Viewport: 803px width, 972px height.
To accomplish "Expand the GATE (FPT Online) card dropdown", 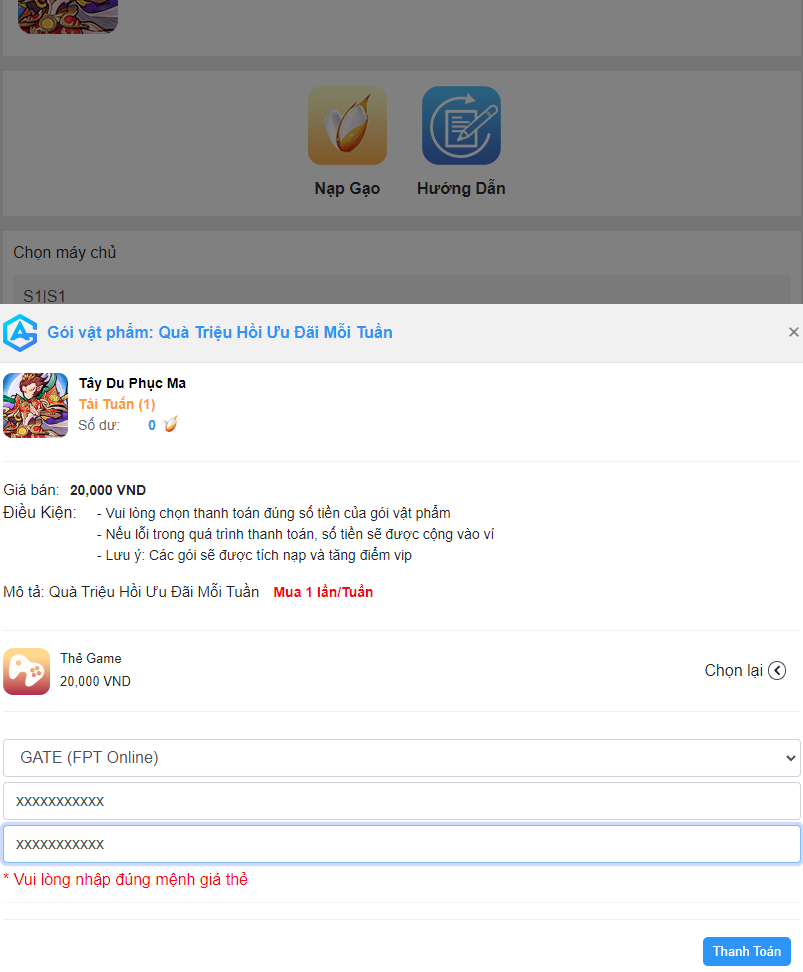I will (401, 758).
